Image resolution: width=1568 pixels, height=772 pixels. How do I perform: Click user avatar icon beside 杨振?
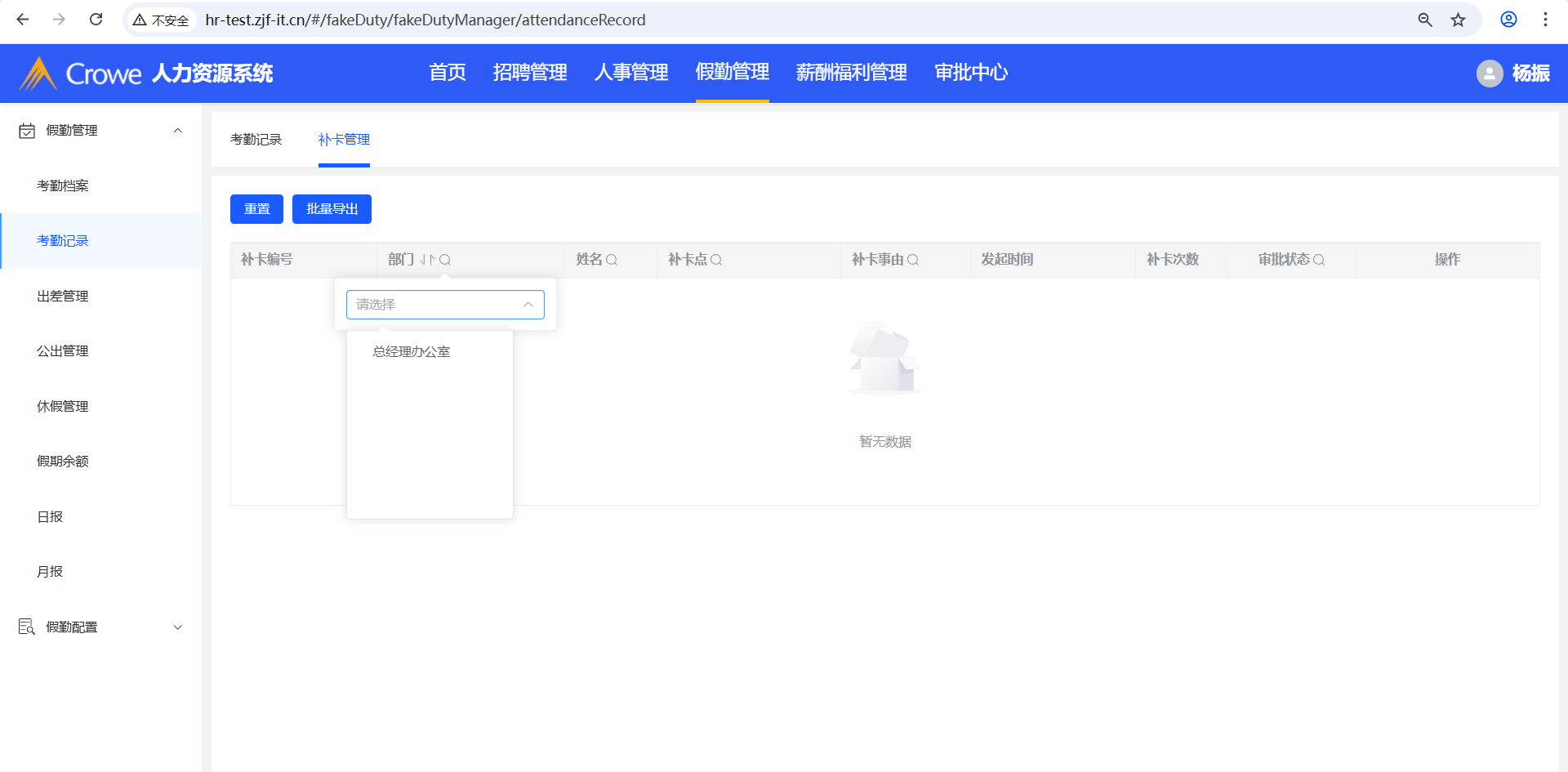[x=1489, y=74]
